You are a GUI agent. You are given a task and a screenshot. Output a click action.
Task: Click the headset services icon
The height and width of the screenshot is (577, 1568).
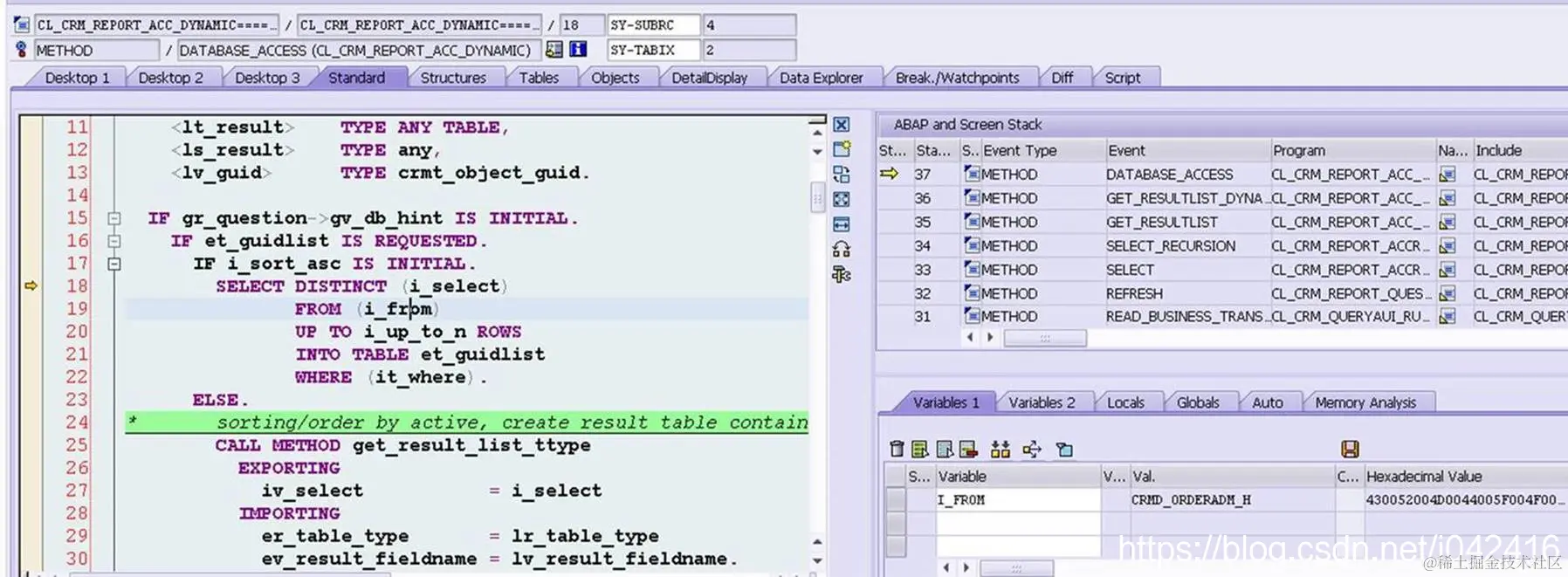click(841, 250)
